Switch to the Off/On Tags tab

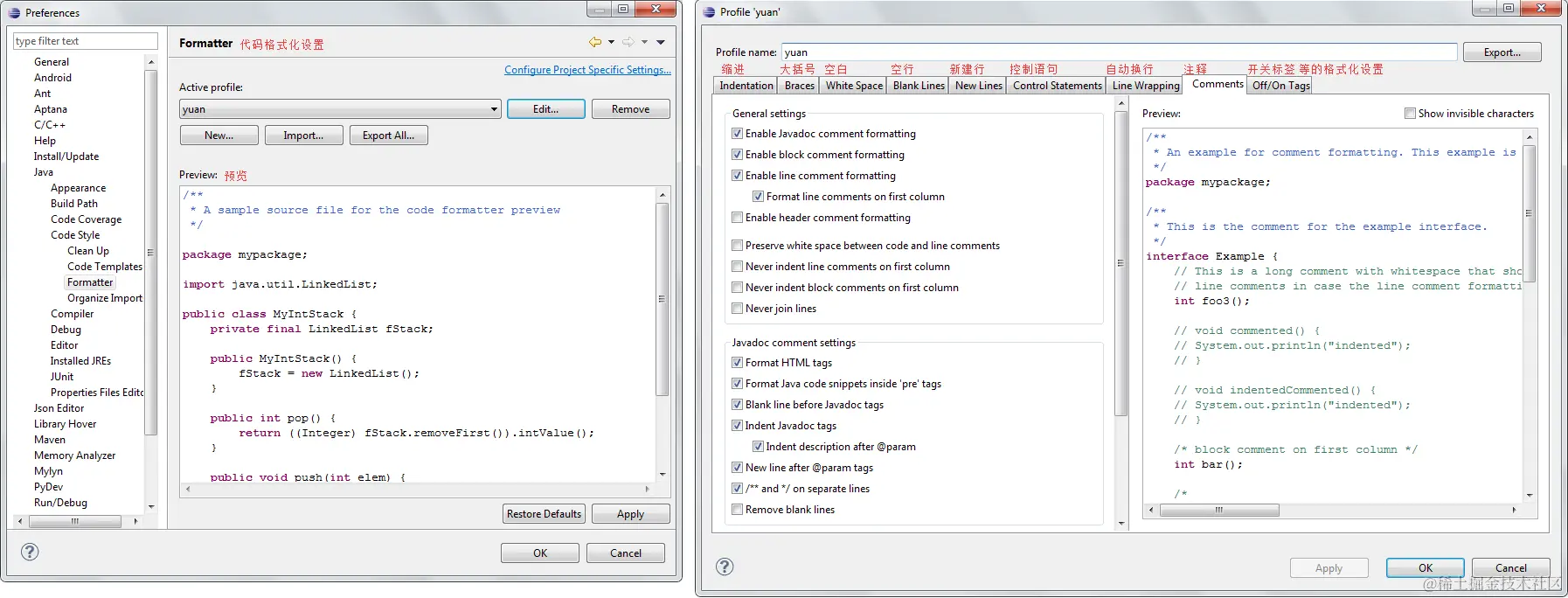coord(1280,86)
